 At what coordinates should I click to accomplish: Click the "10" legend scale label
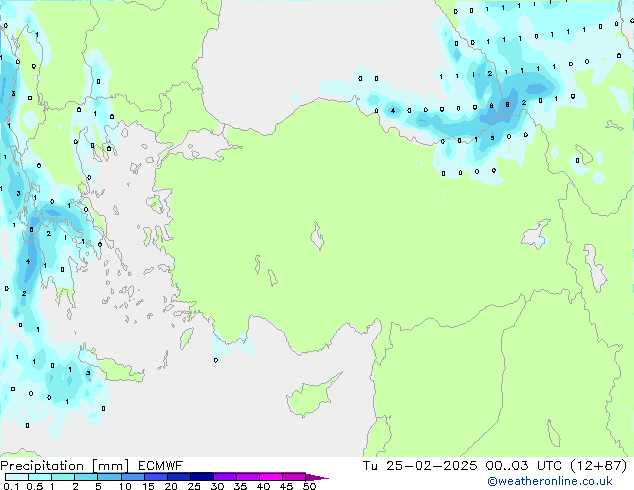pos(125,486)
